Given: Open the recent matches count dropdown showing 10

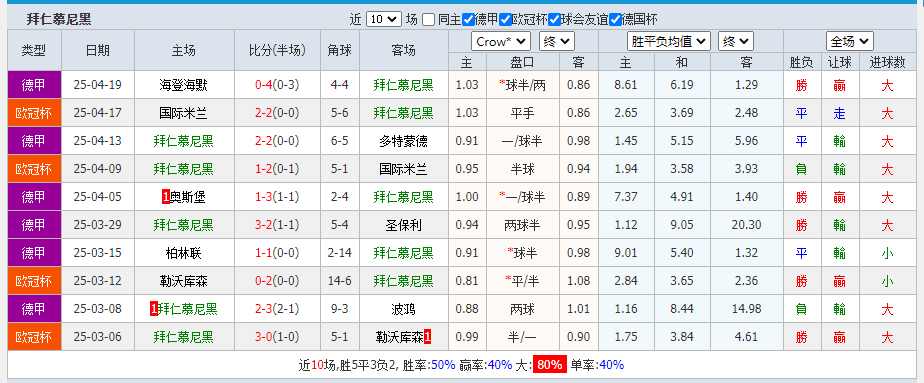Looking at the screenshot, I should (384, 19).
